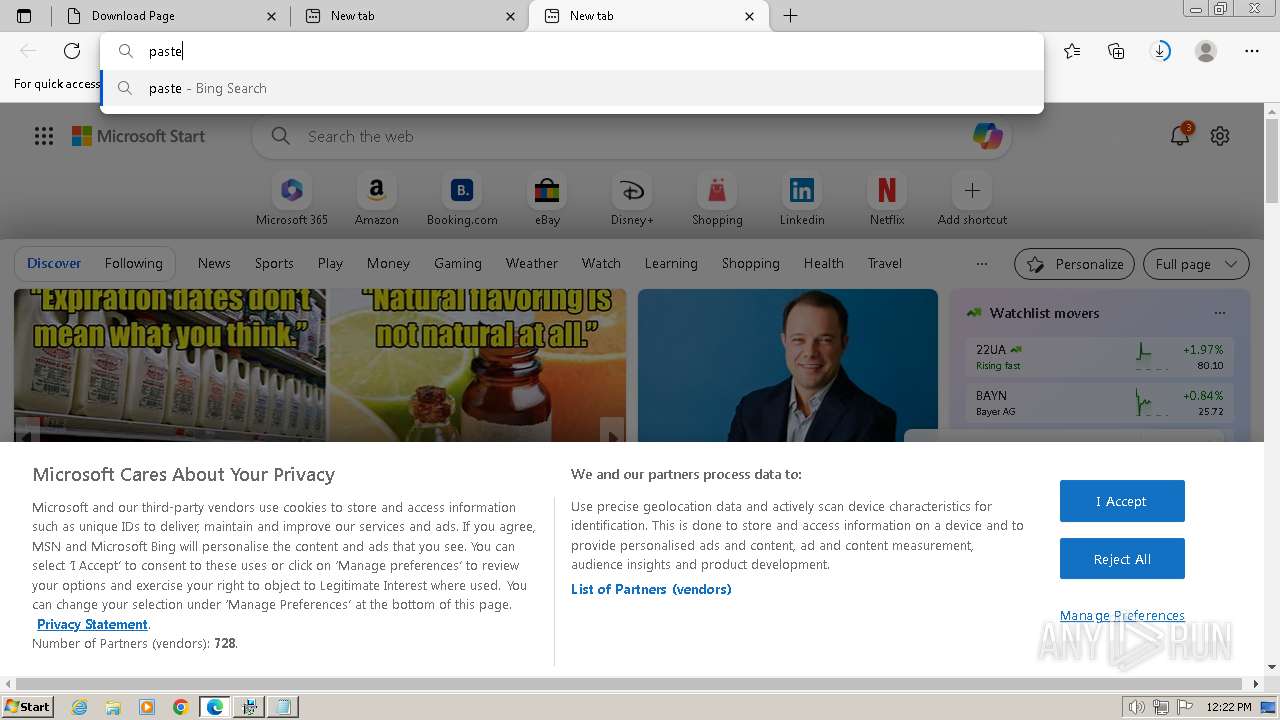Screen dimensions: 1280x720
Task: Open the tab actions menu icon
Action: click(24, 16)
